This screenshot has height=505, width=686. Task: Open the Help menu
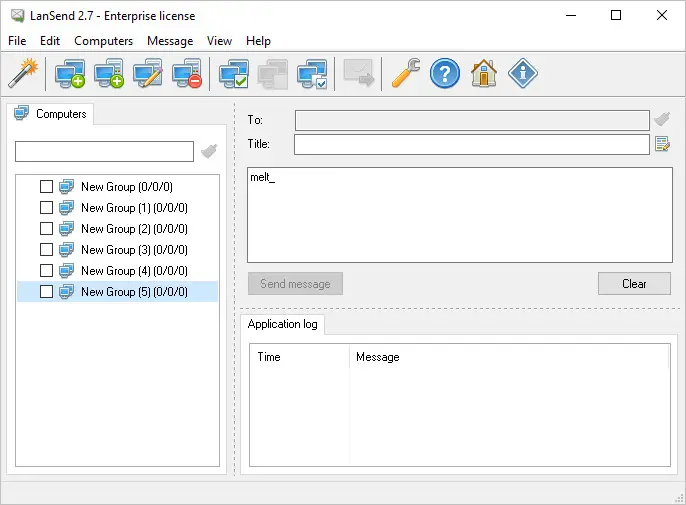(258, 41)
